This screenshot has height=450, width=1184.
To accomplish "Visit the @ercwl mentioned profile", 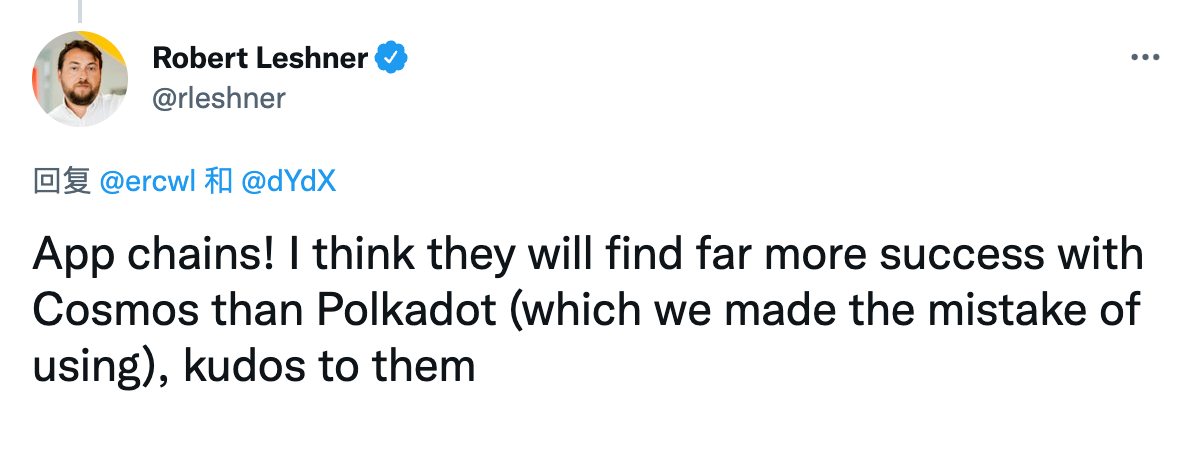I will [148, 181].
